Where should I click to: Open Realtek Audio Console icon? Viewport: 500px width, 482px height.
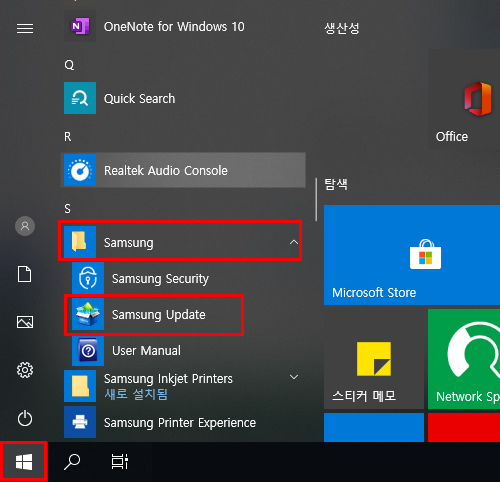pos(80,170)
